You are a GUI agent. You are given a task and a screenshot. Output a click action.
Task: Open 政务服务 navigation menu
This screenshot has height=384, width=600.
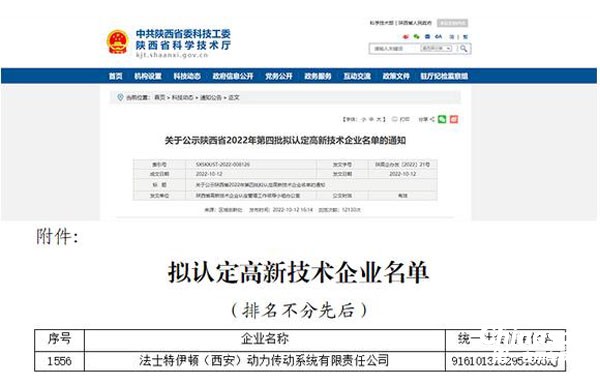[318, 76]
